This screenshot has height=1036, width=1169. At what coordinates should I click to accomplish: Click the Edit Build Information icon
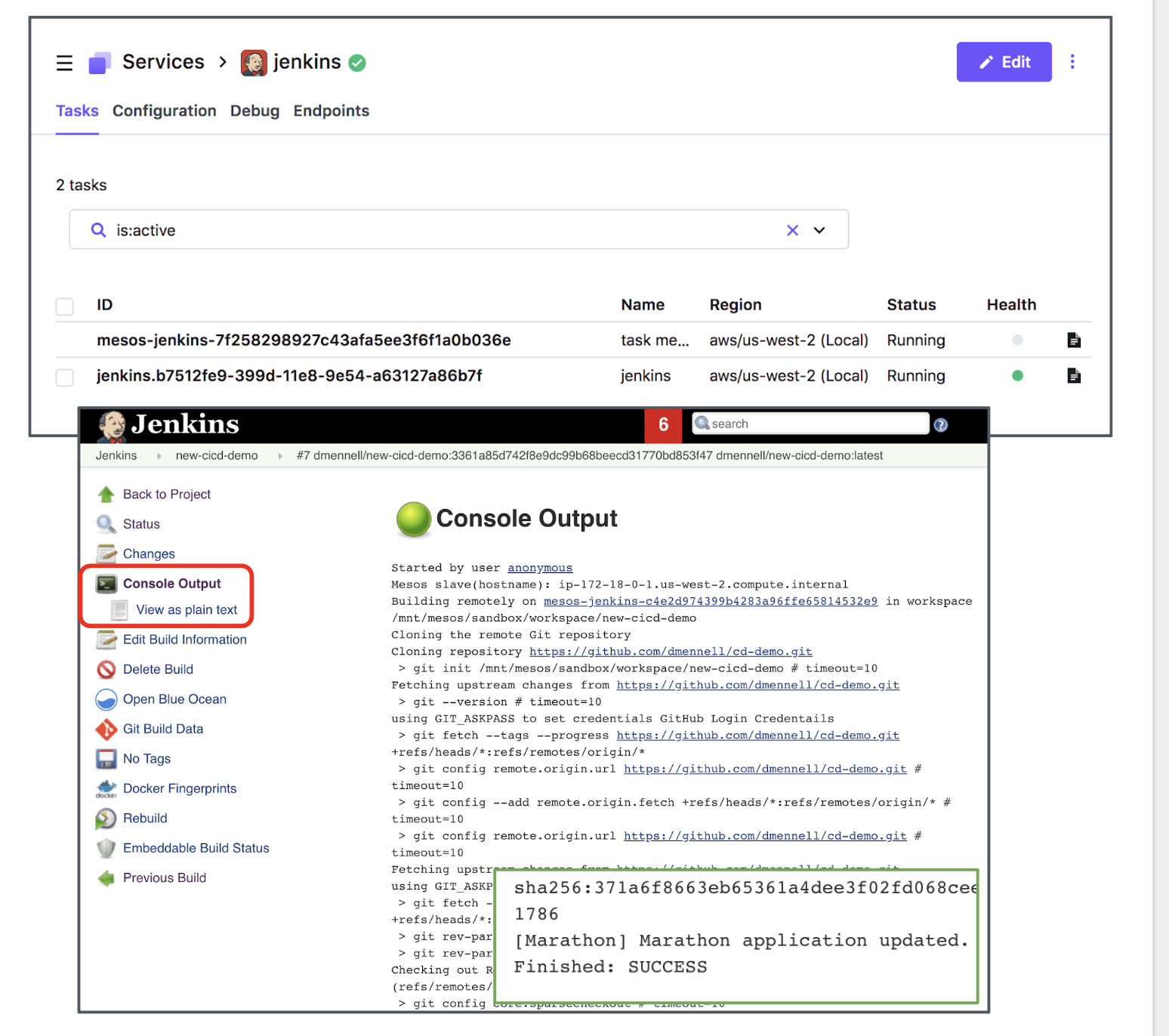pyautogui.click(x=106, y=640)
